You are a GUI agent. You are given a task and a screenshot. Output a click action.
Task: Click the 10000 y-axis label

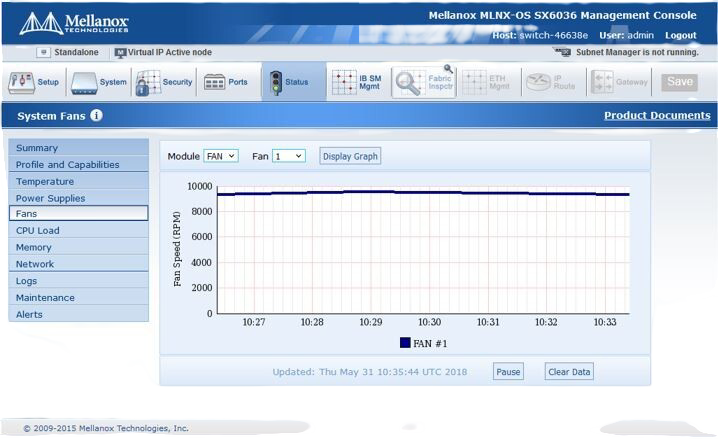click(x=200, y=186)
